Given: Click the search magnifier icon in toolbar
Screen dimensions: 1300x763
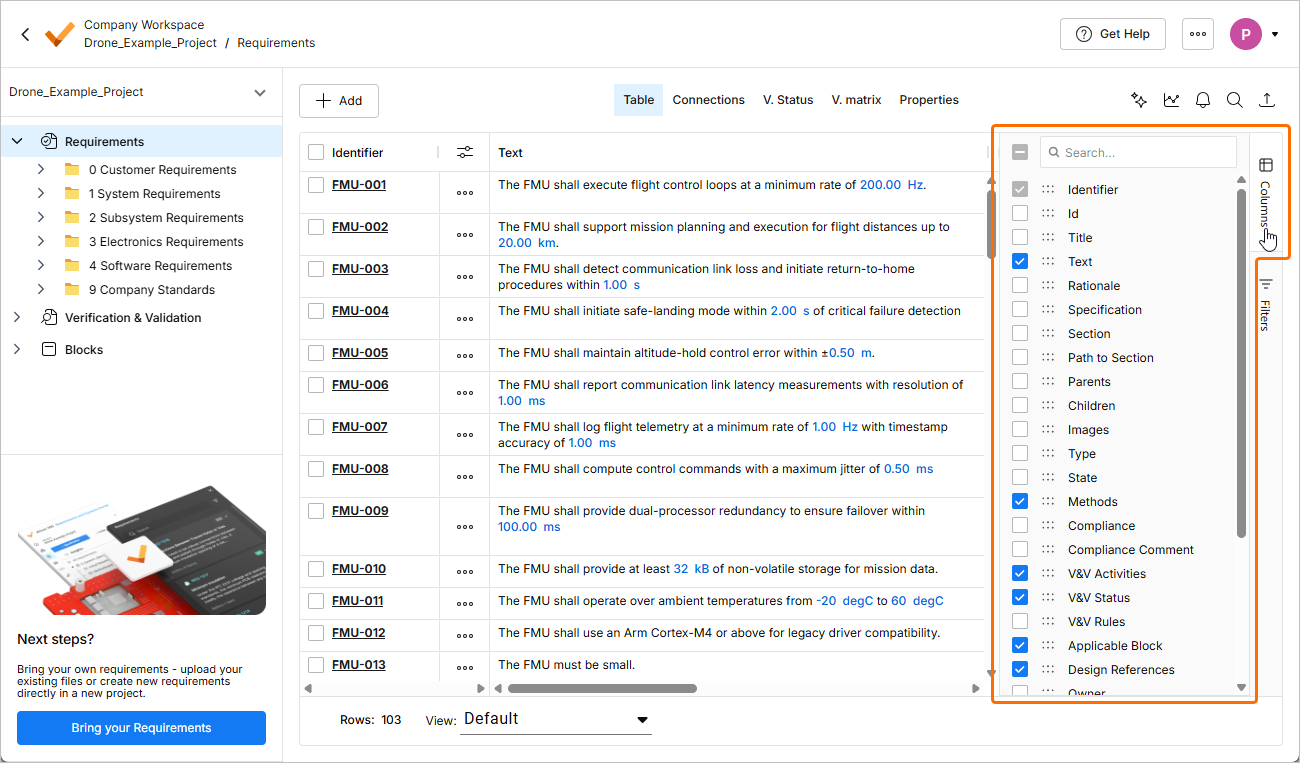Looking at the screenshot, I should [x=1235, y=100].
